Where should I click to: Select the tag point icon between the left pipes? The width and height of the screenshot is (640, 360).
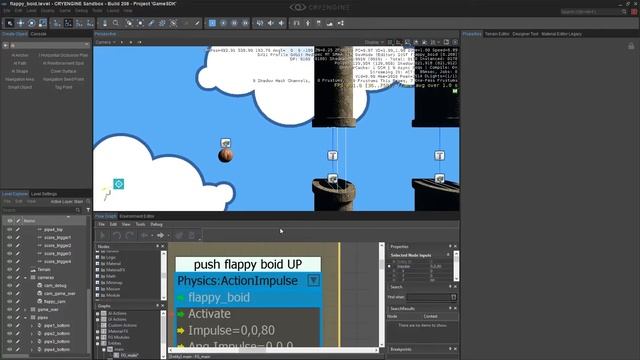(x=333, y=156)
